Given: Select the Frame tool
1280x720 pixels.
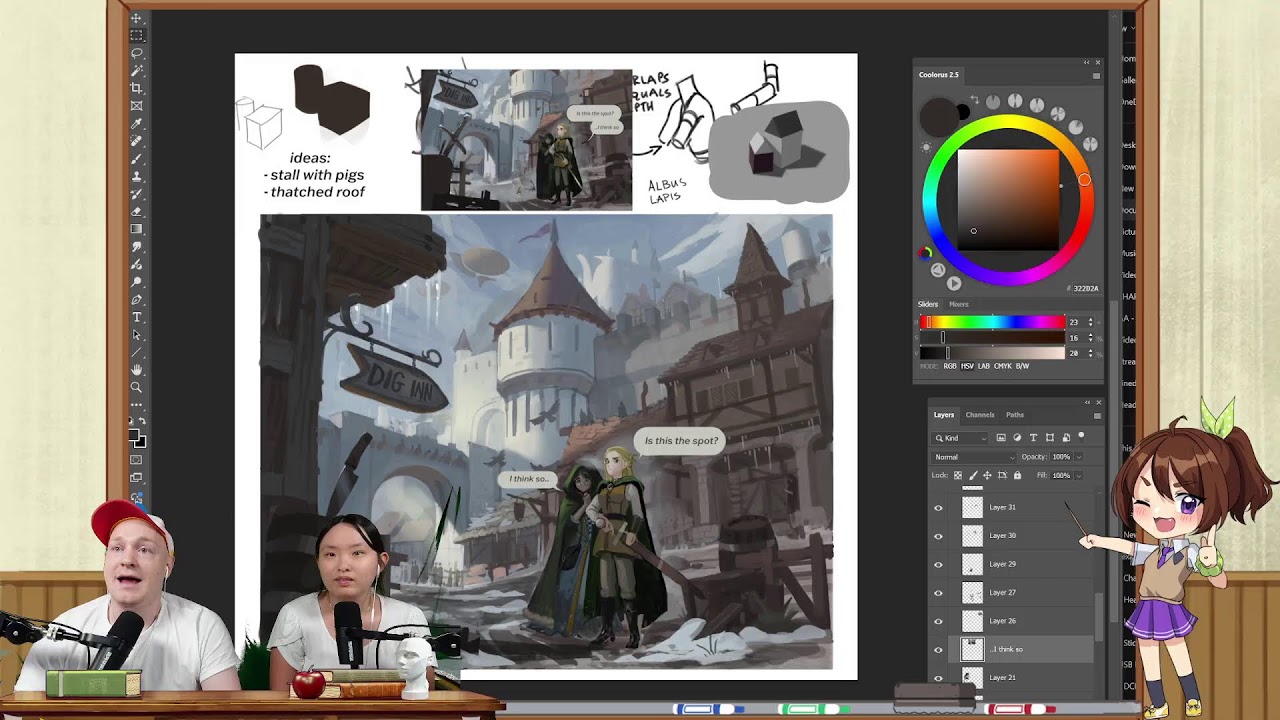Looking at the screenshot, I should click(x=137, y=105).
